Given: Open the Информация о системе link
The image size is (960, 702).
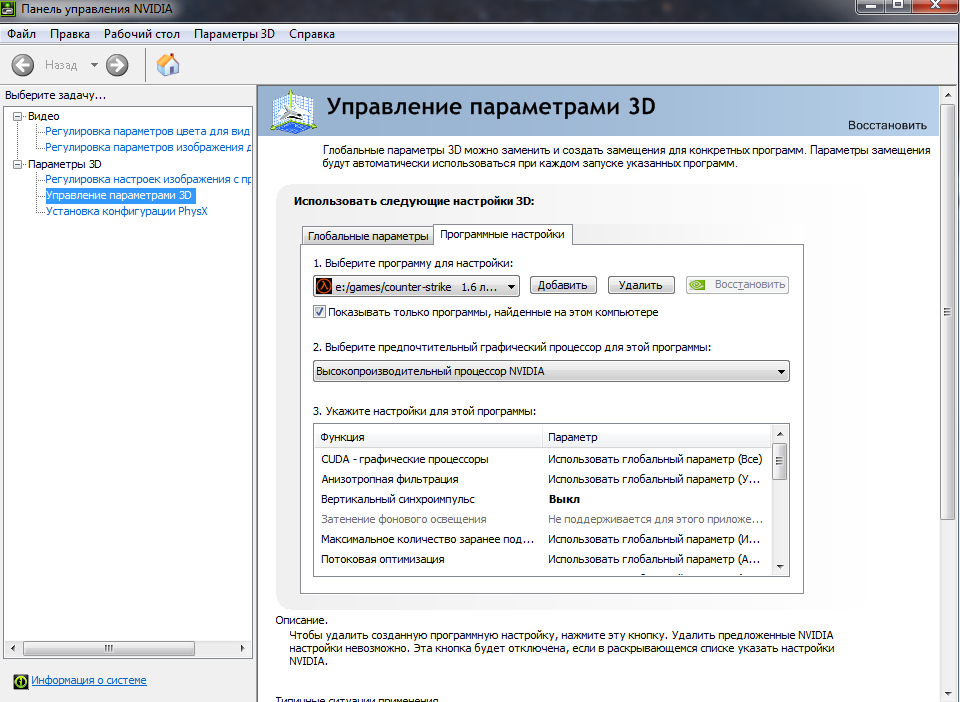Looking at the screenshot, I should pos(89,680).
